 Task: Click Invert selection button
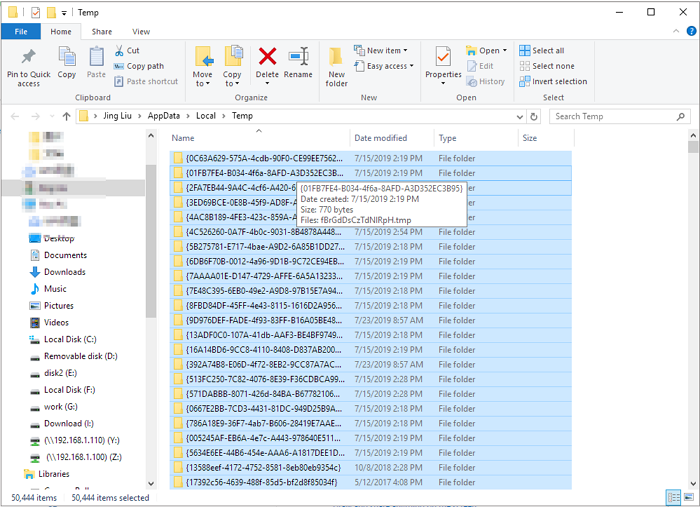tap(559, 81)
